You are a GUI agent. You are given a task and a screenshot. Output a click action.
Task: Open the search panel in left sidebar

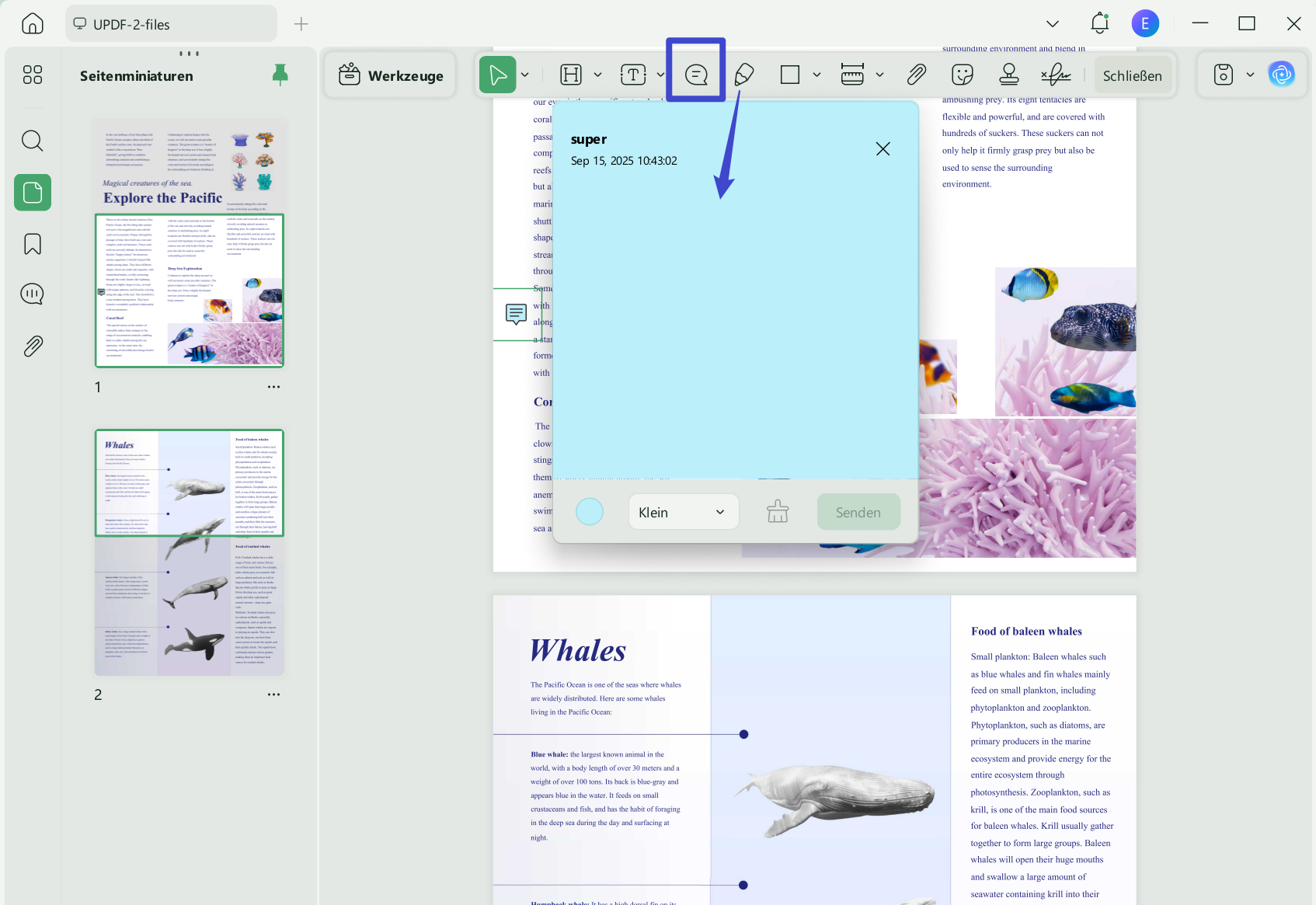pyautogui.click(x=33, y=141)
